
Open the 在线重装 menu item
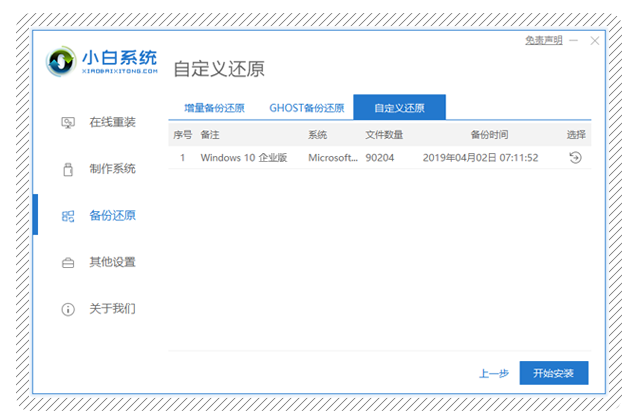[x=111, y=122]
